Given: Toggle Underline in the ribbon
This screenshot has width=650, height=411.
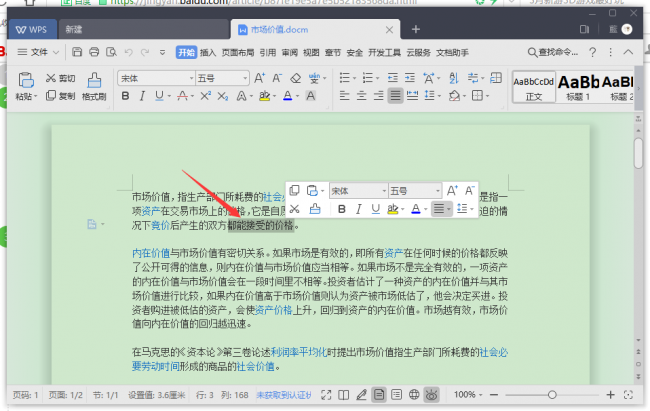Looking at the screenshot, I should pyautogui.click(x=159, y=96).
